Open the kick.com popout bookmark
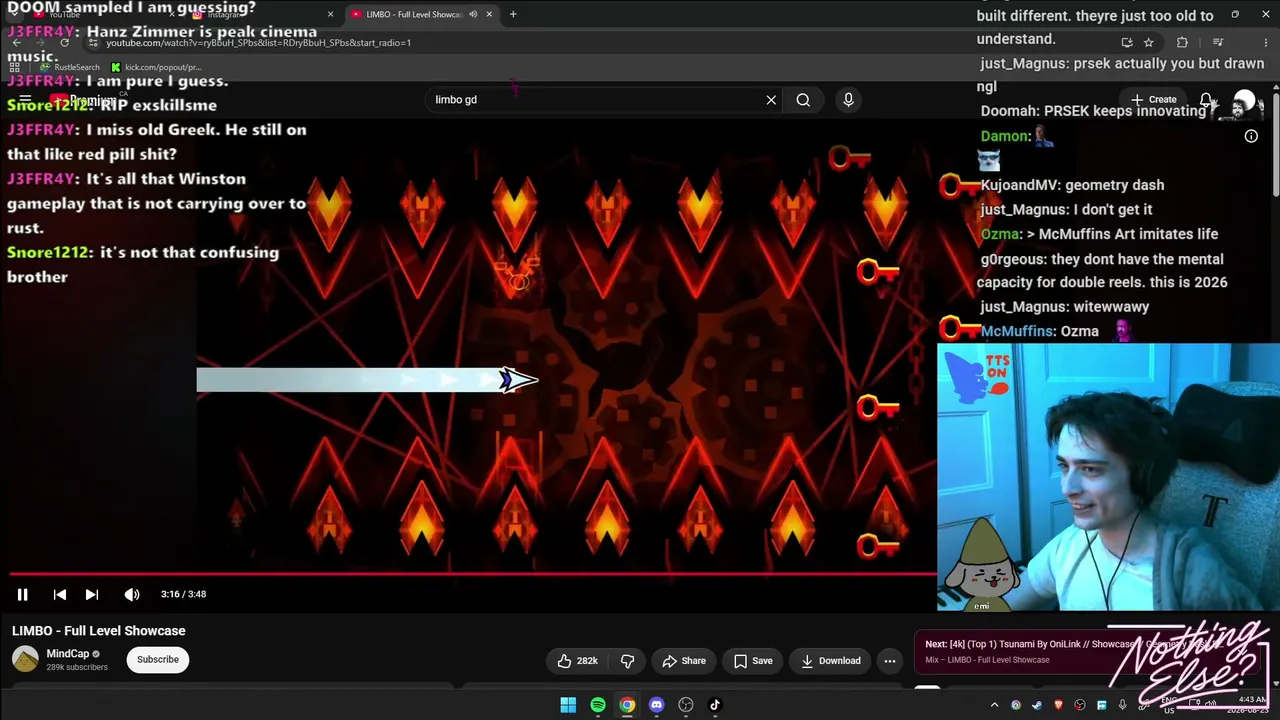This screenshot has height=720, width=1280. (157, 68)
